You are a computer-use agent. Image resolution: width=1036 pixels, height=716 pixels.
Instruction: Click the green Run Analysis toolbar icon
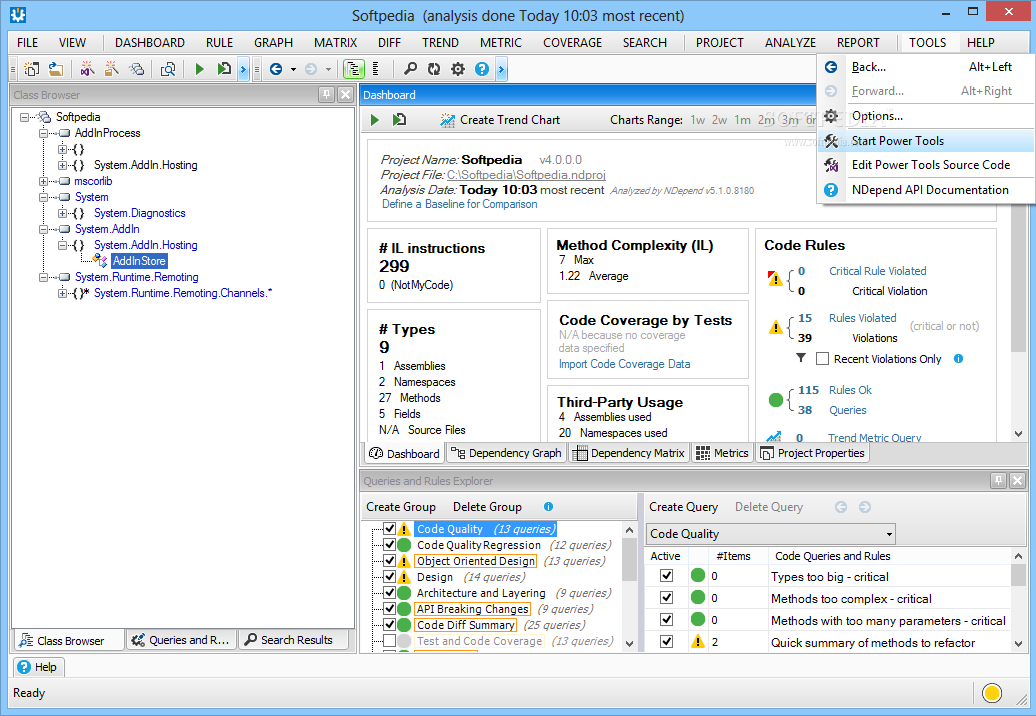(200, 69)
